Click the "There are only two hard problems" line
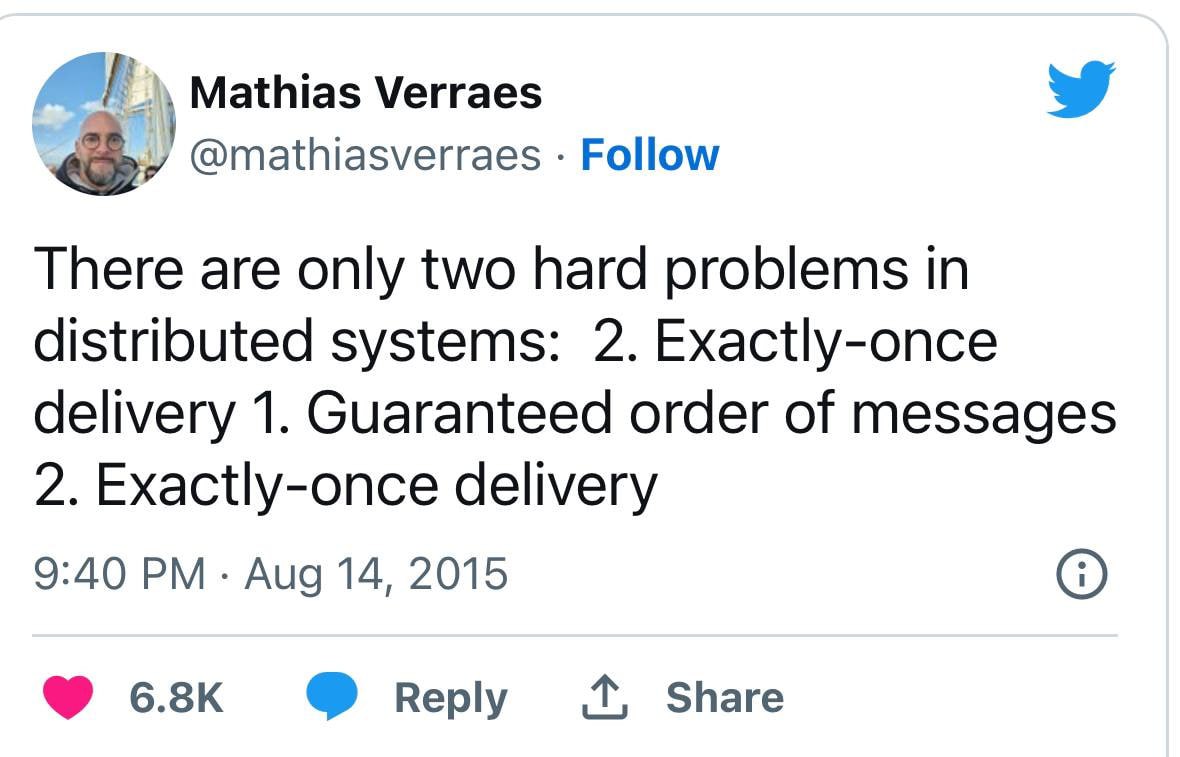 501,269
